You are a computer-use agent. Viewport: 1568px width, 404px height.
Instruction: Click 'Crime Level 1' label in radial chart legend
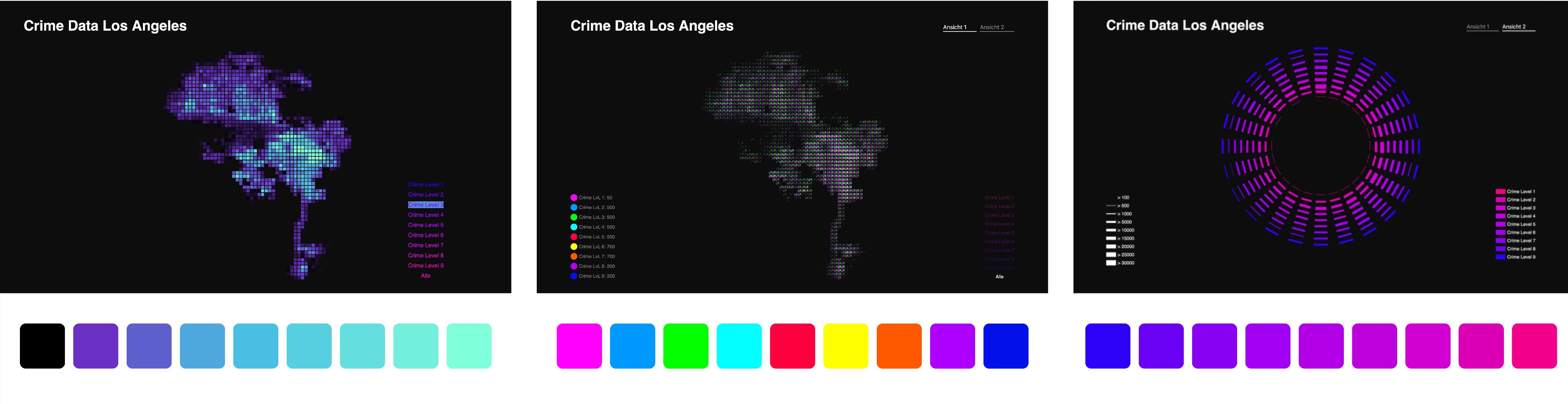coord(1521,192)
